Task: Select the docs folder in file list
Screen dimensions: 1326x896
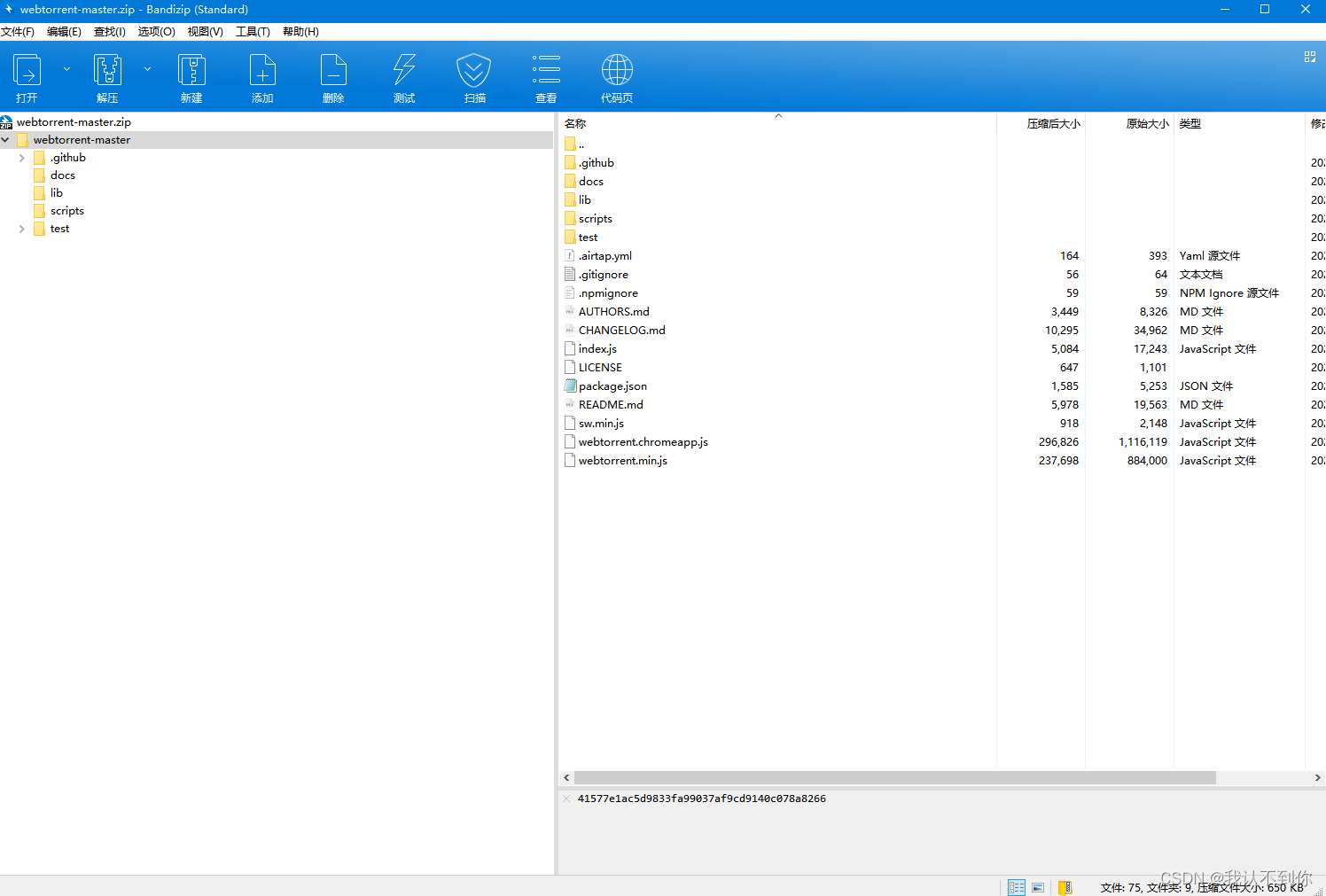Action: pos(942,182)
